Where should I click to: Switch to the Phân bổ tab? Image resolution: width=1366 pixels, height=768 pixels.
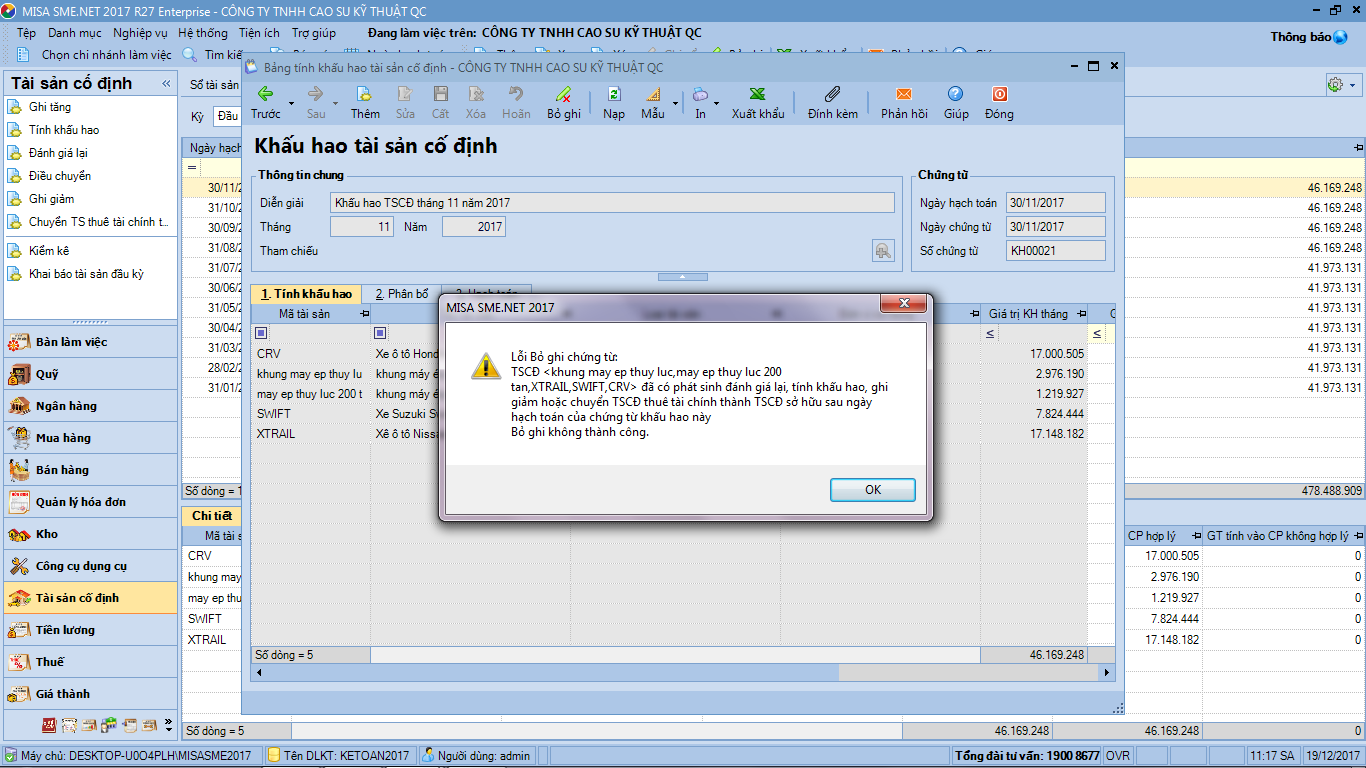pos(402,294)
